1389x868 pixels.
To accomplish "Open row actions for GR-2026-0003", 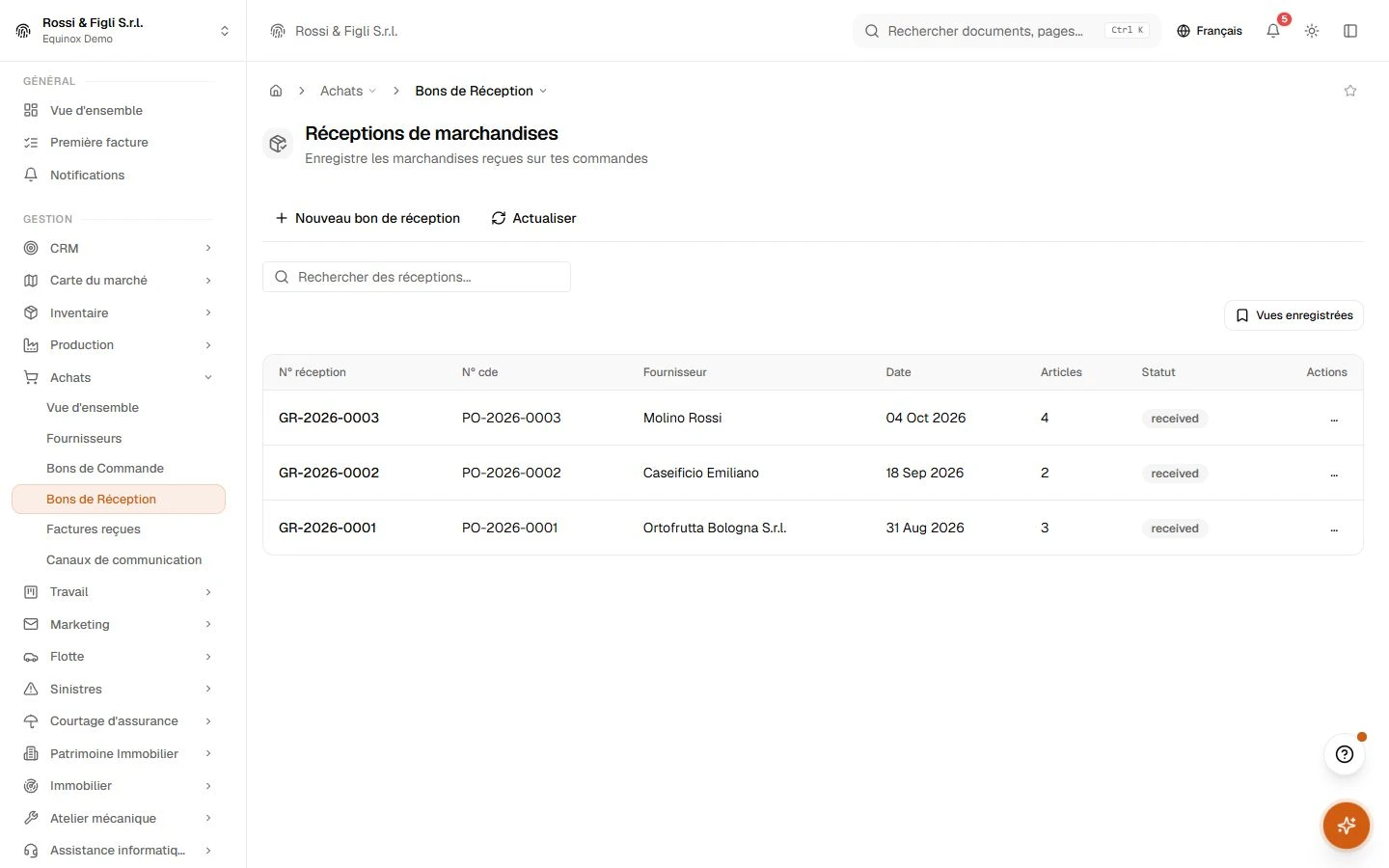I will (1334, 419).
